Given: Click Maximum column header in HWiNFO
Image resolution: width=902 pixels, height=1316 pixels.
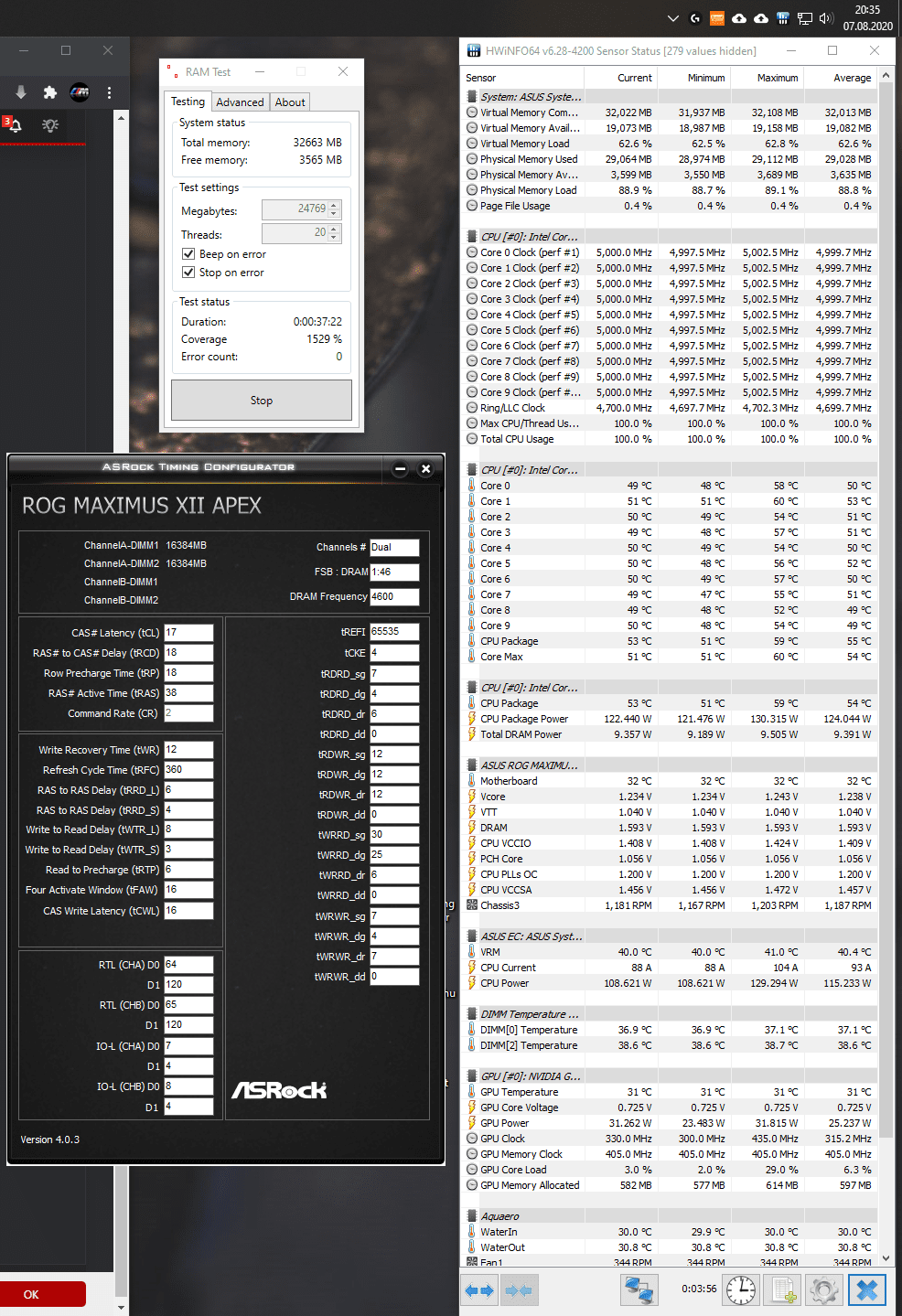Looking at the screenshot, I should point(767,78).
